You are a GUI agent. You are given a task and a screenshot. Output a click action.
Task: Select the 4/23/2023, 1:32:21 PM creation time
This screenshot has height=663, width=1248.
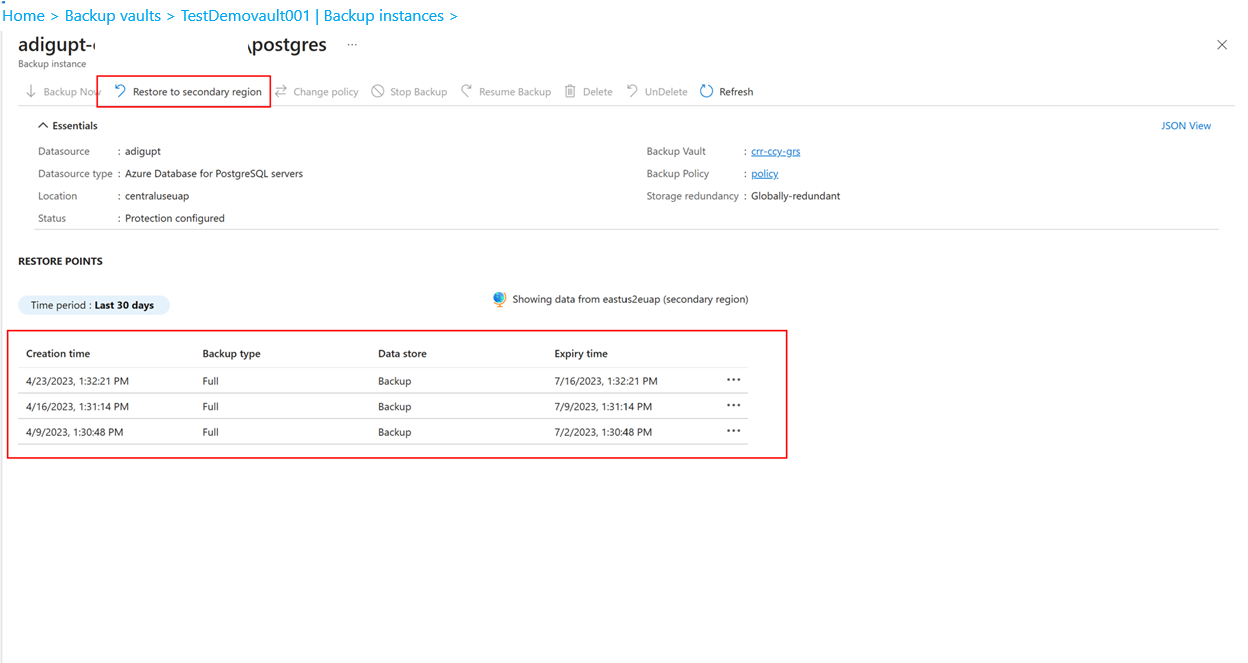(77, 381)
